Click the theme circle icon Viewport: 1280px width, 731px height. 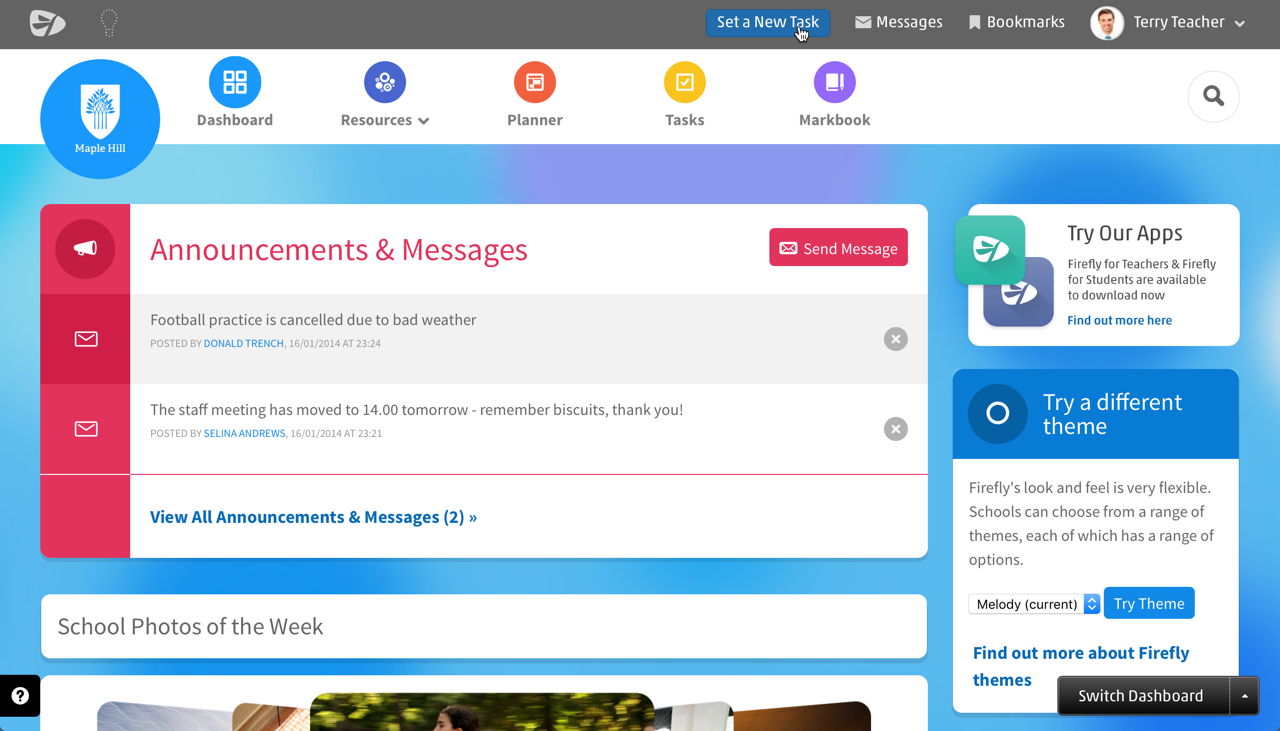point(998,413)
